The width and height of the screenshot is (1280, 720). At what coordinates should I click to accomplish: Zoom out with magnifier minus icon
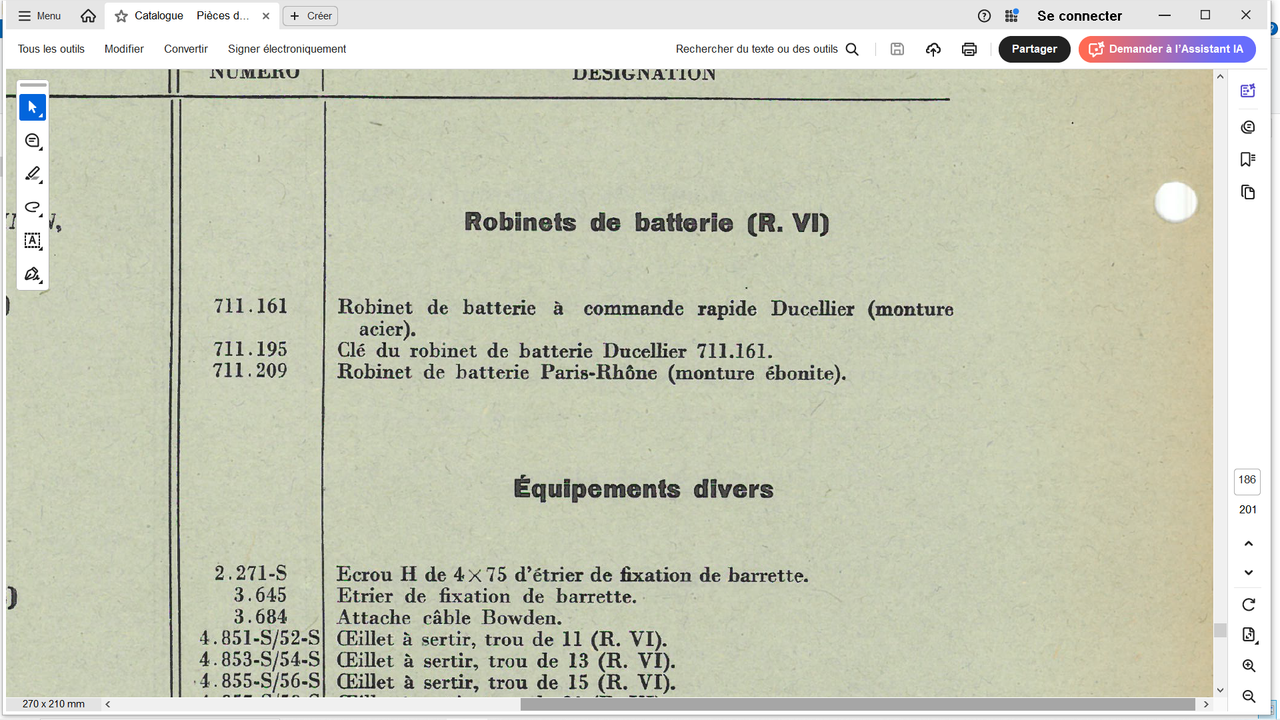coord(1248,696)
